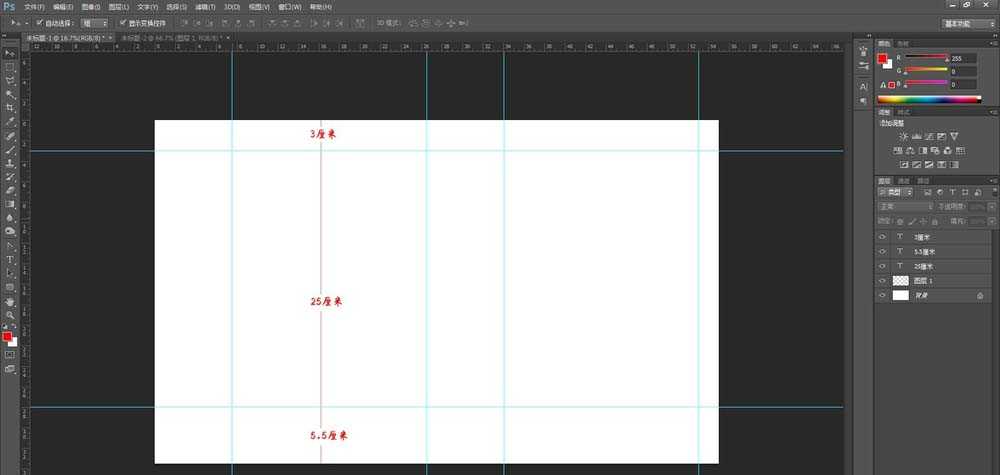Image resolution: width=1000 pixels, height=475 pixels.
Task: Select the Zoom magnifier tool
Action: (10, 314)
